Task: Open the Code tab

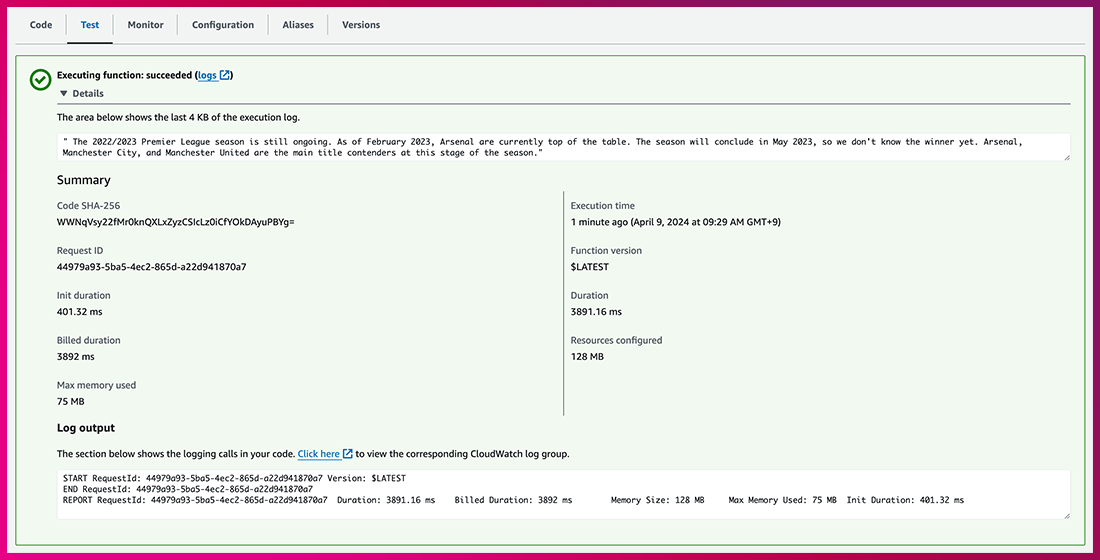Action: [41, 25]
